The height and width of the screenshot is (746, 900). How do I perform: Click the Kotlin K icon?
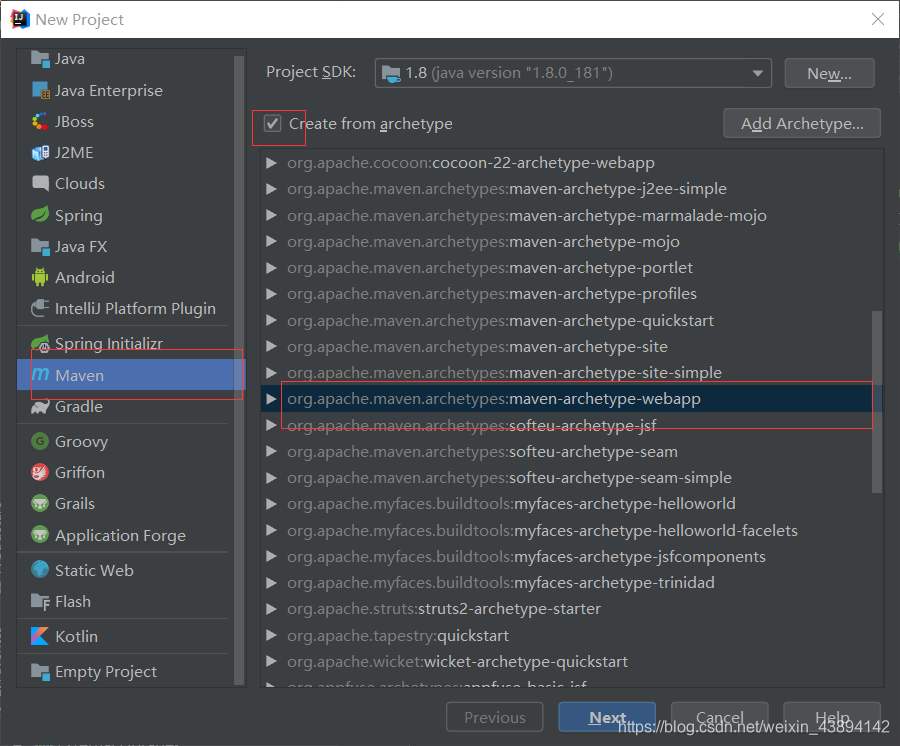(40, 636)
